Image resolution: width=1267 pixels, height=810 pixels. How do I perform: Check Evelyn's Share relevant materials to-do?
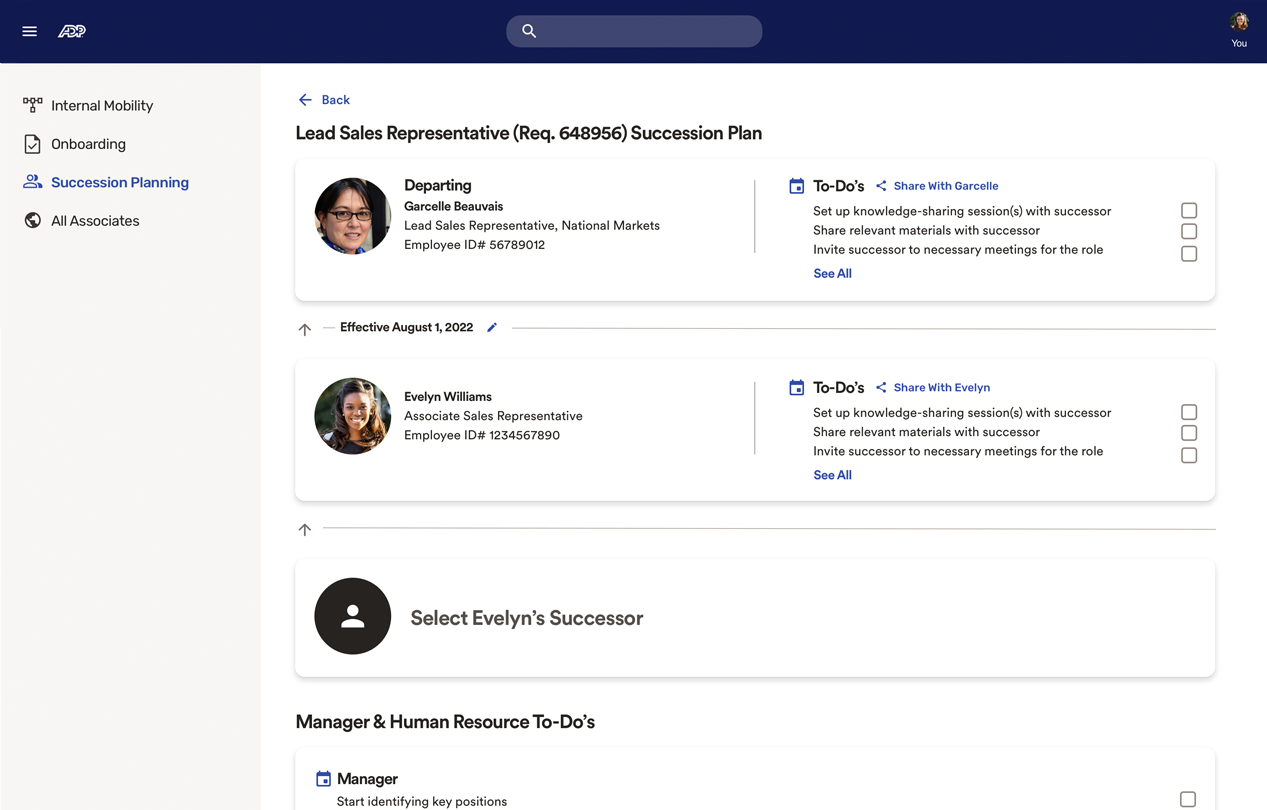pos(1188,433)
